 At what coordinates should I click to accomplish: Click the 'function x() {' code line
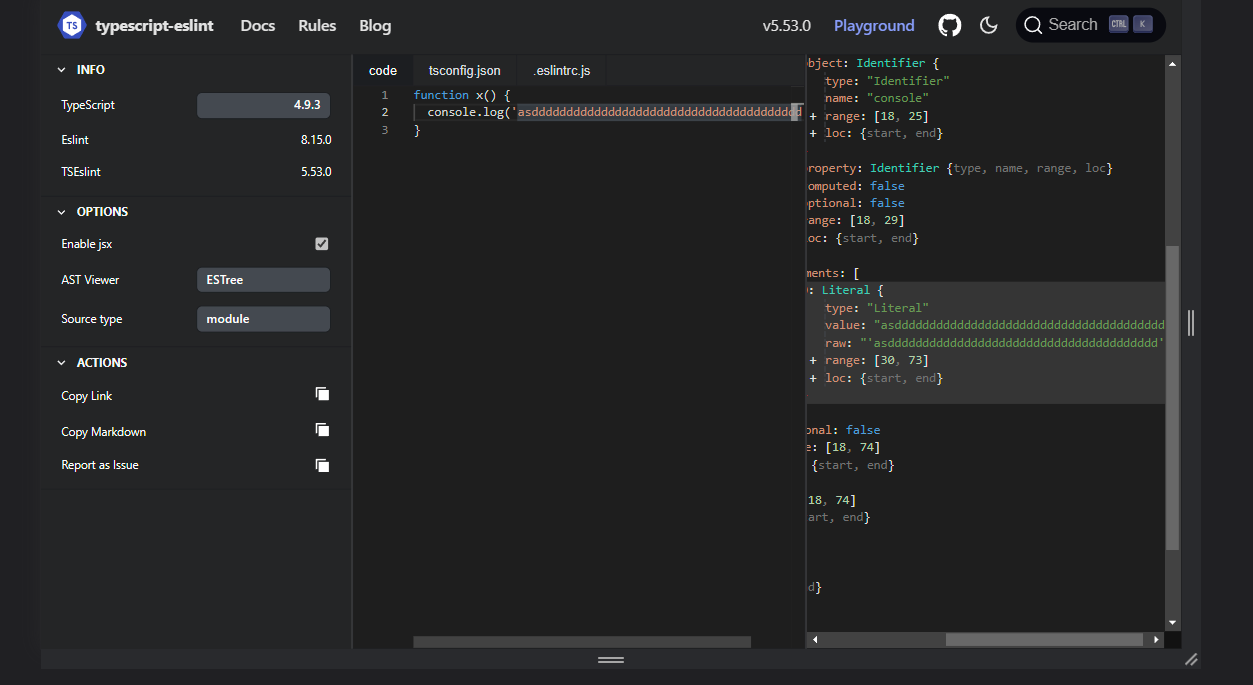point(462,95)
